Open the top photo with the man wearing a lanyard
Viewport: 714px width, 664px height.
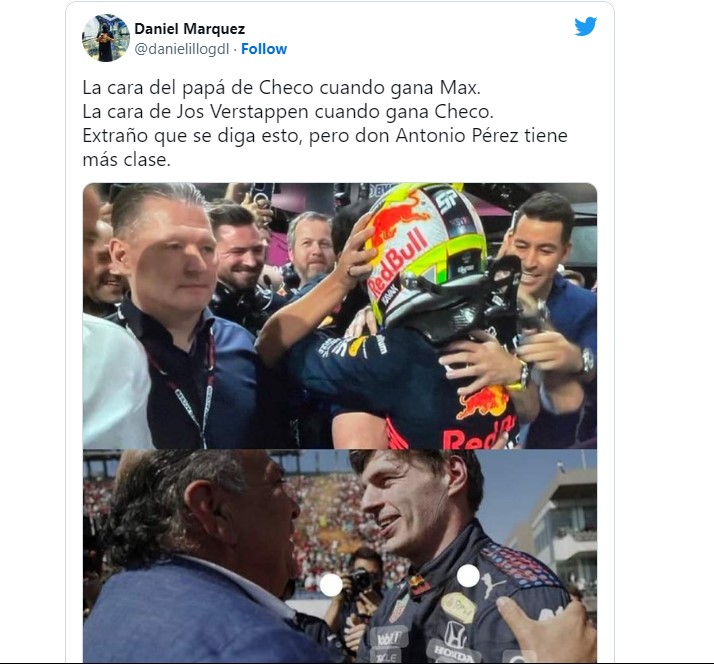(x=340, y=316)
